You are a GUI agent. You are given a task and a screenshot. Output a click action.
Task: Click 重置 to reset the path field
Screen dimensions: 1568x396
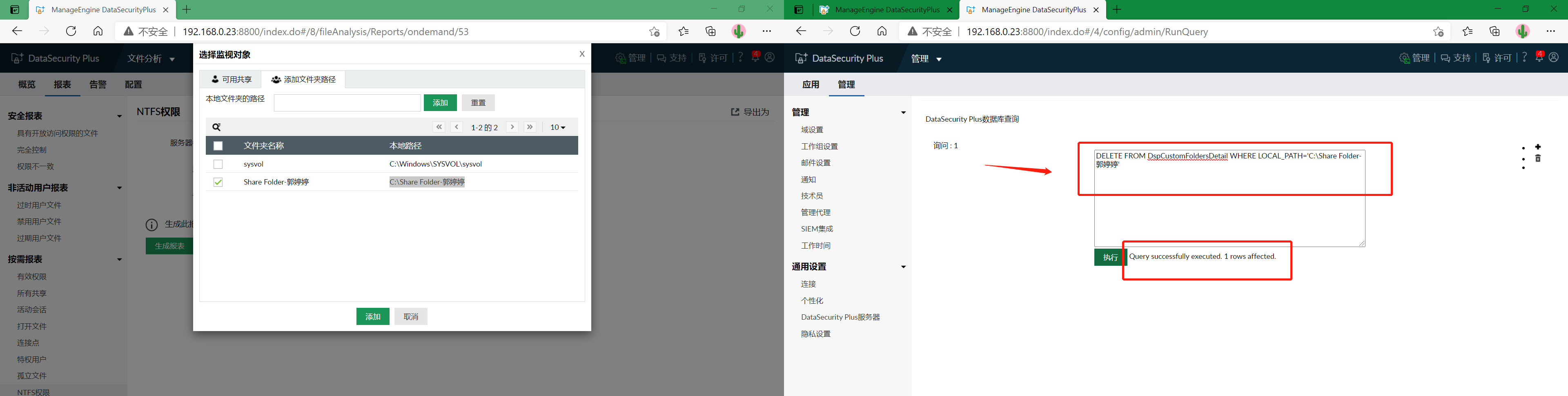478,103
